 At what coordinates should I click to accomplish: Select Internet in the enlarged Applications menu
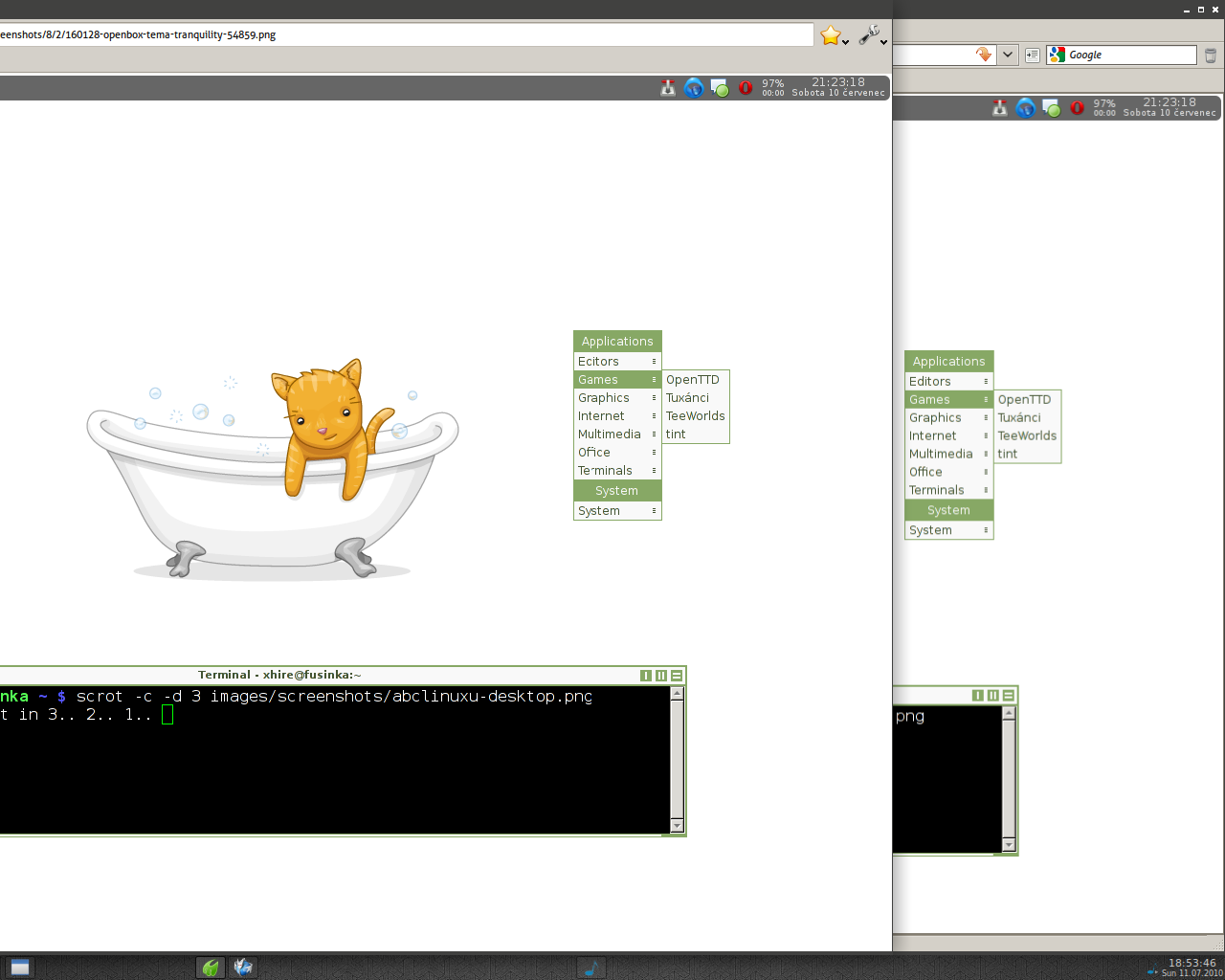tap(617, 416)
